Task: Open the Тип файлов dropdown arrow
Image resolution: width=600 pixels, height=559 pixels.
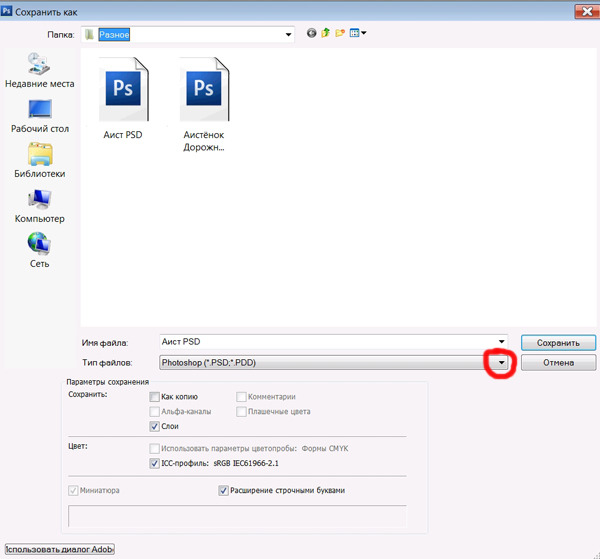Action: pyautogui.click(x=501, y=362)
